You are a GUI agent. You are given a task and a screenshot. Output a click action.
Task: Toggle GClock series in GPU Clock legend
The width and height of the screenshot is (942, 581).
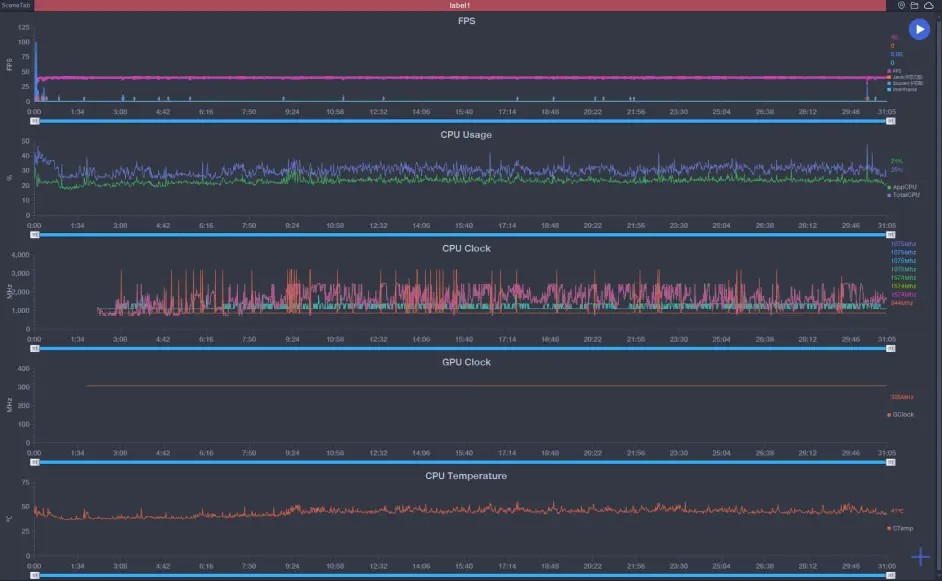point(901,415)
